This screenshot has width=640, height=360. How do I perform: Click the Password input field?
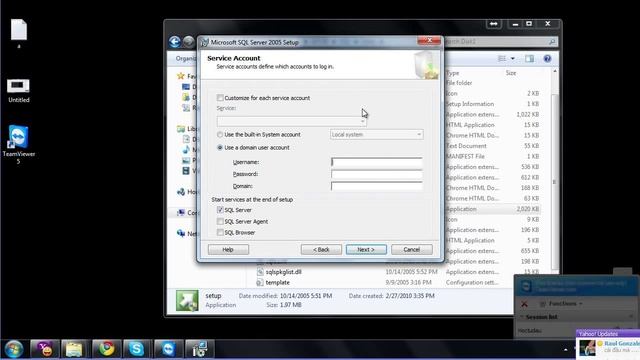point(376,174)
